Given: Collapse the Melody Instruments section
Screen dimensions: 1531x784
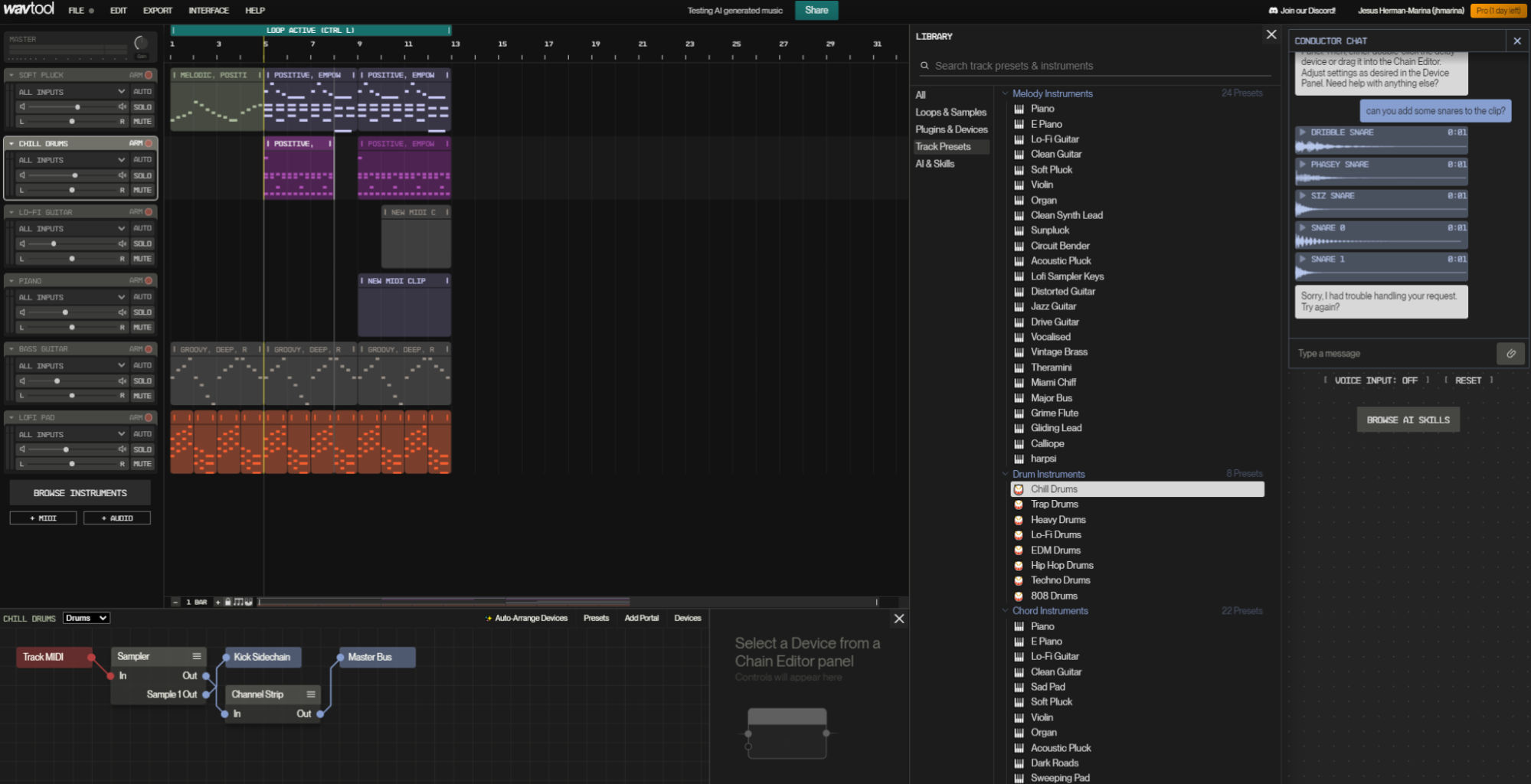Looking at the screenshot, I should tap(1006, 93).
